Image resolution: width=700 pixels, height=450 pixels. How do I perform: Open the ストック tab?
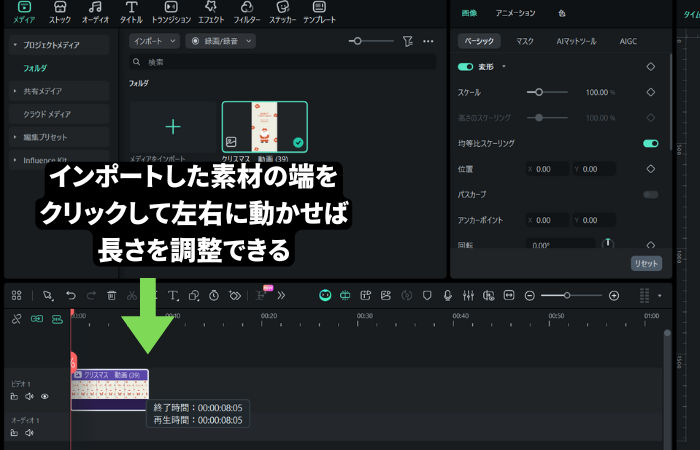coord(60,12)
